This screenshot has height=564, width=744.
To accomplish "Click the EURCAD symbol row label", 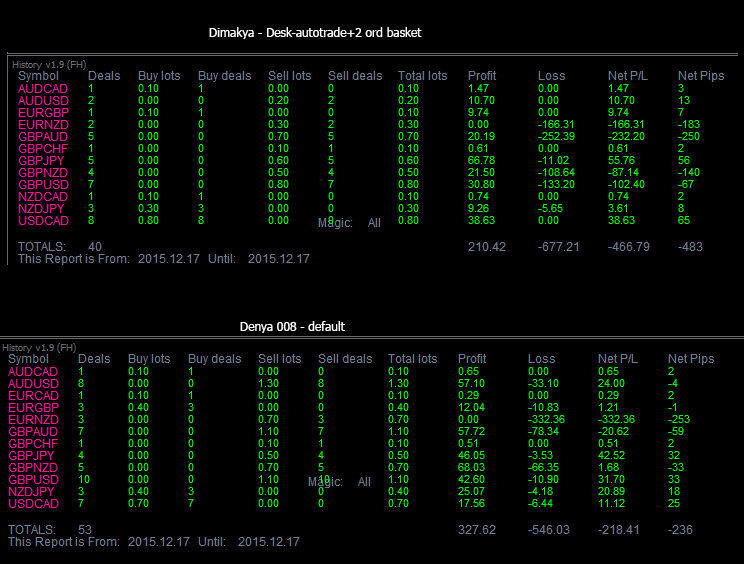I will [33, 396].
